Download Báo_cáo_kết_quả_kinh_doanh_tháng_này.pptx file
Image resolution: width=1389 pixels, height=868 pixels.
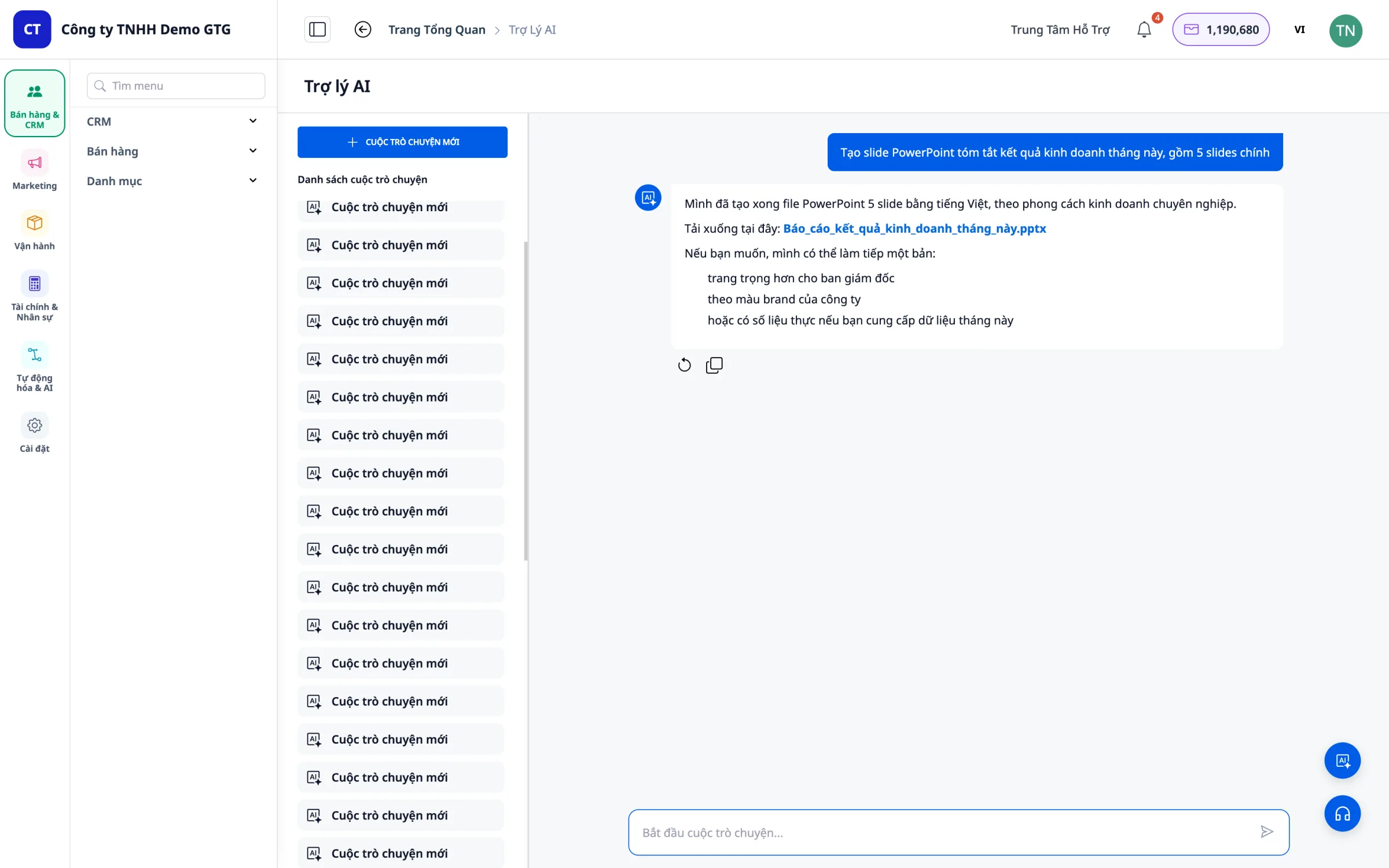pyautogui.click(x=914, y=229)
